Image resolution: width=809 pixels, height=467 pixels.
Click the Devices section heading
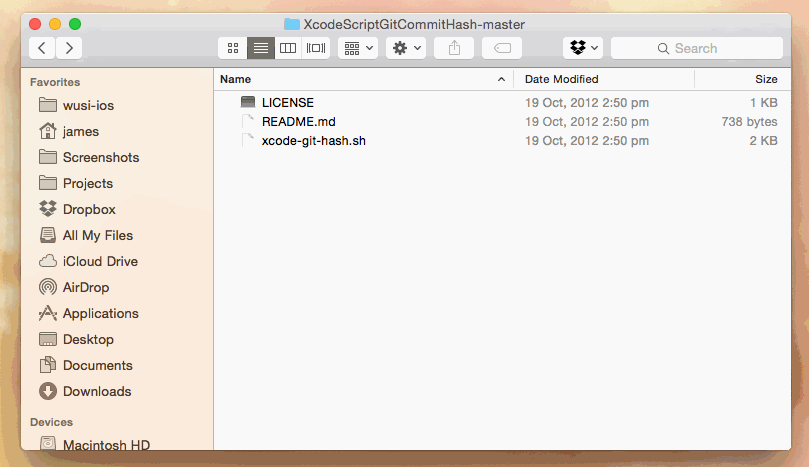pos(52,422)
